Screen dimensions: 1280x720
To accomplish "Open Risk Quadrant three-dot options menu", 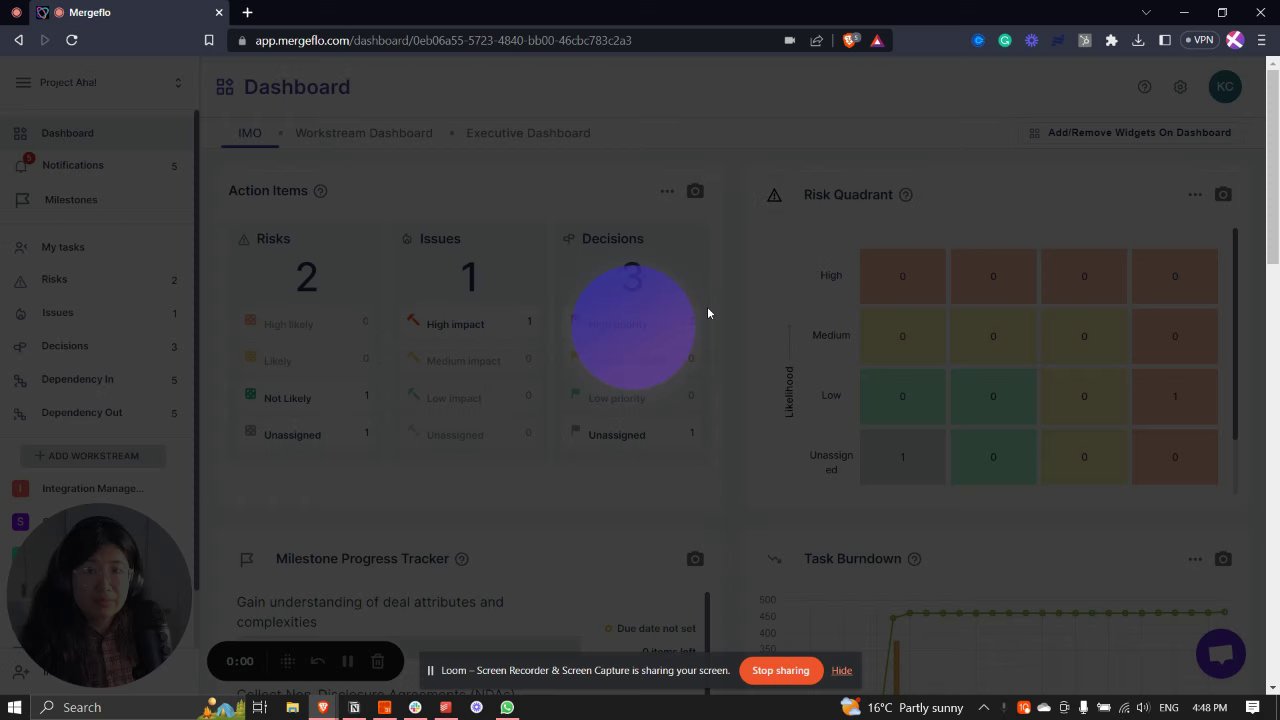I will tap(1195, 194).
